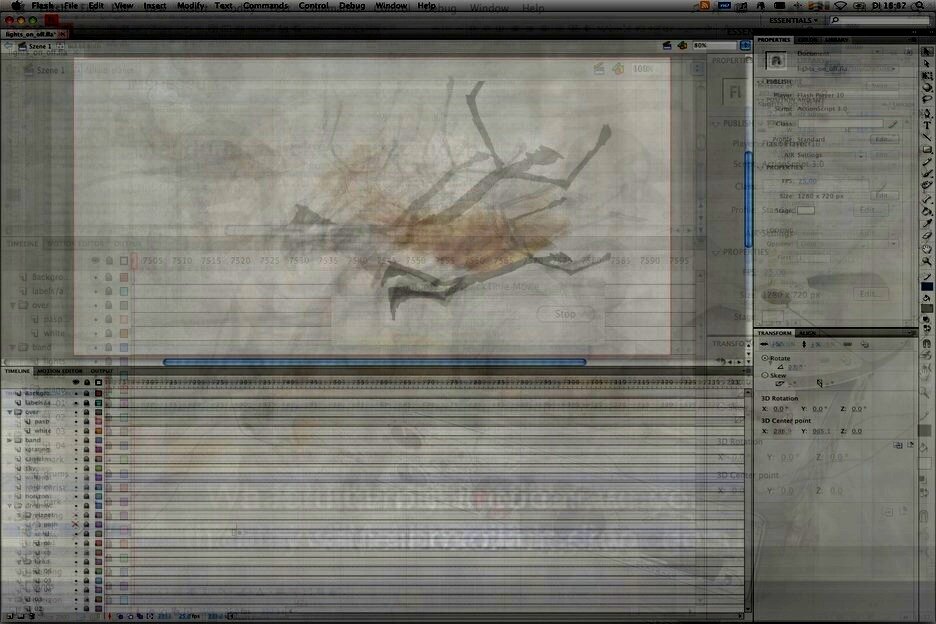Open the Transform panel options menu
The height and width of the screenshot is (624, 936).
point(912,333)
